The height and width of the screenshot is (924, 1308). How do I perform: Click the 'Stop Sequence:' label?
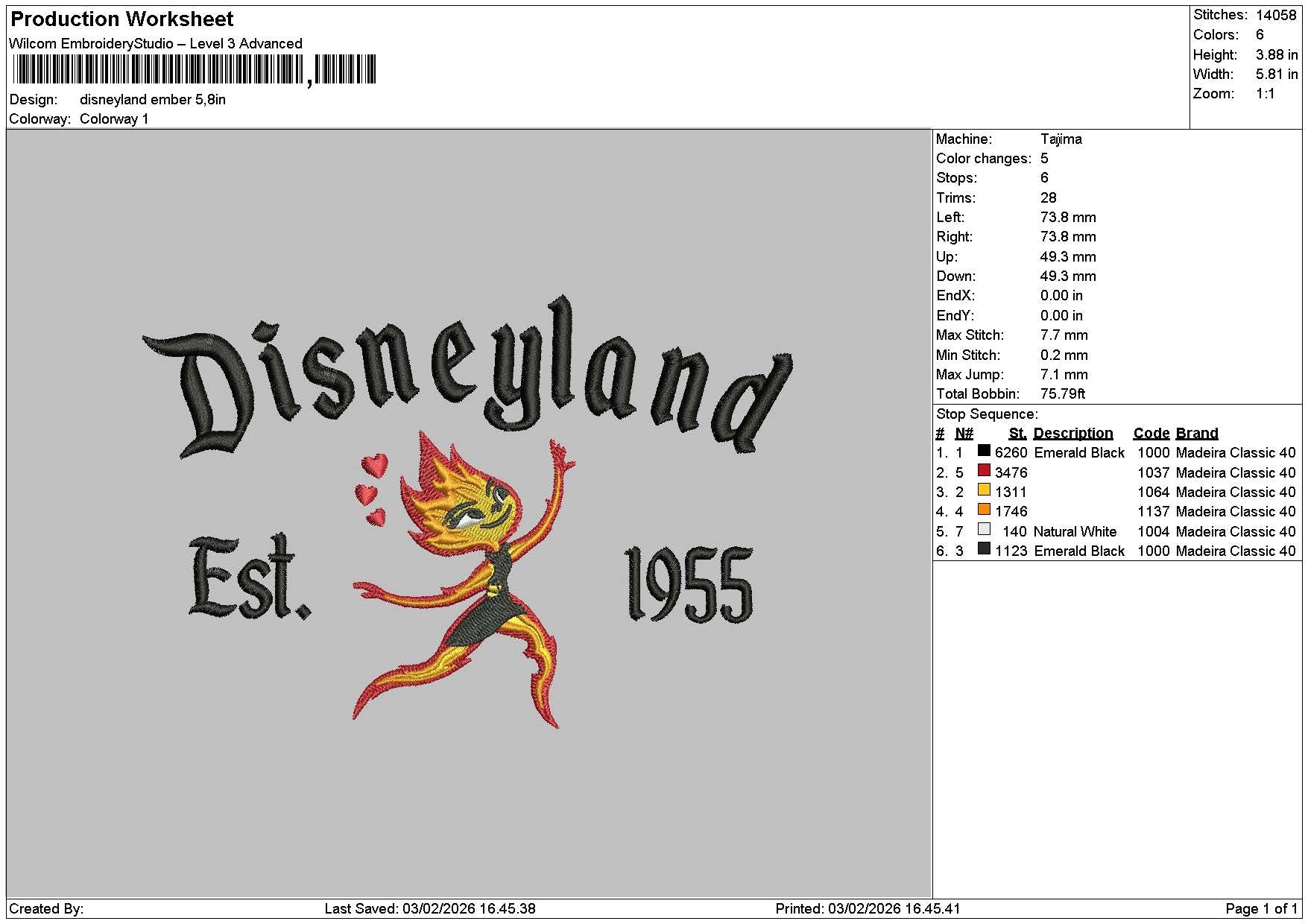987,414
